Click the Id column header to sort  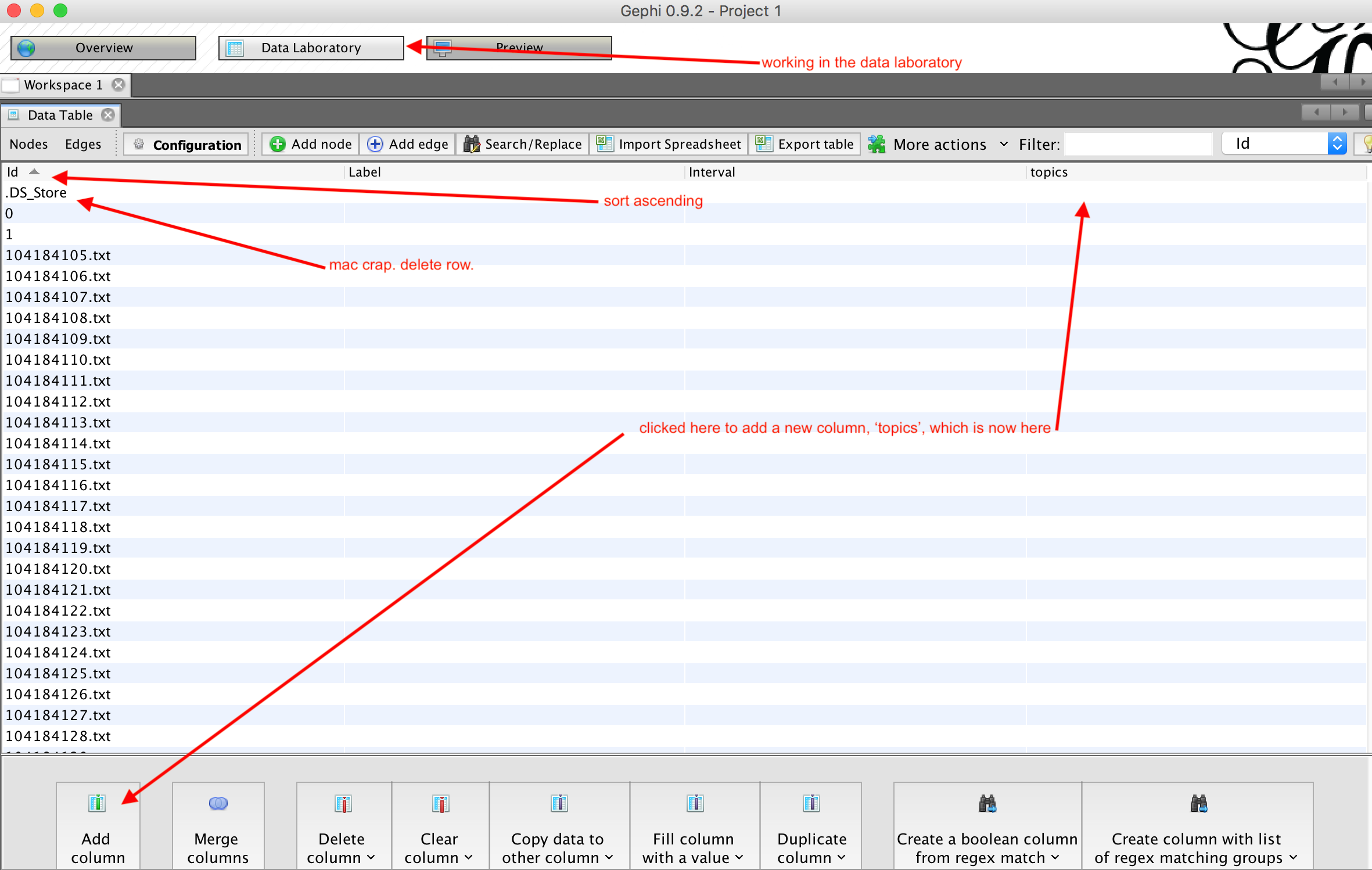click(x=13, y=172)
